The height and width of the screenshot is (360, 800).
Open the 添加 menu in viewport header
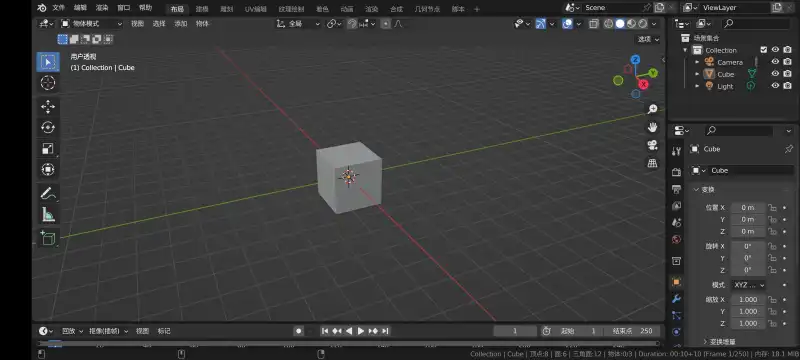click(181, 24)
